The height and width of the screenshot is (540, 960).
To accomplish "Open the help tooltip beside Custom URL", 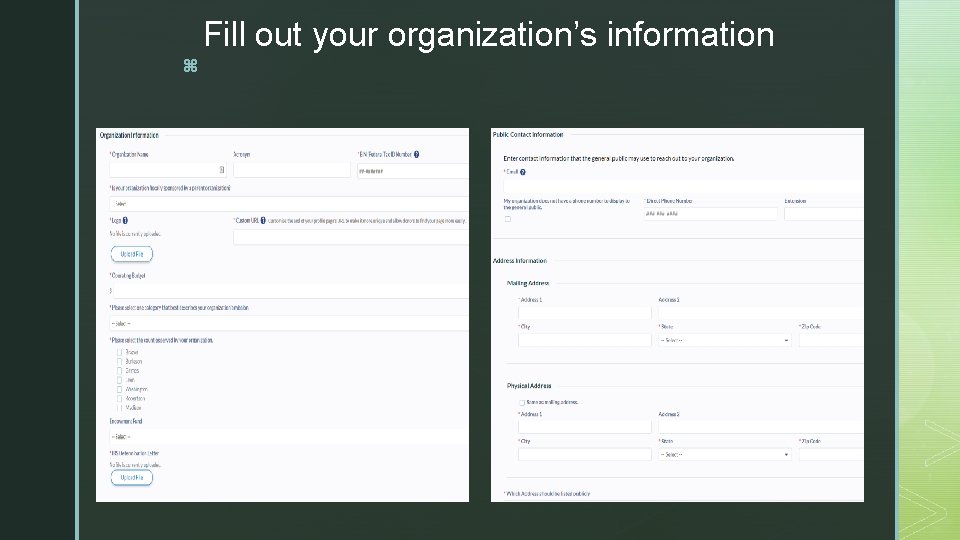I will [x=263, y=220].
